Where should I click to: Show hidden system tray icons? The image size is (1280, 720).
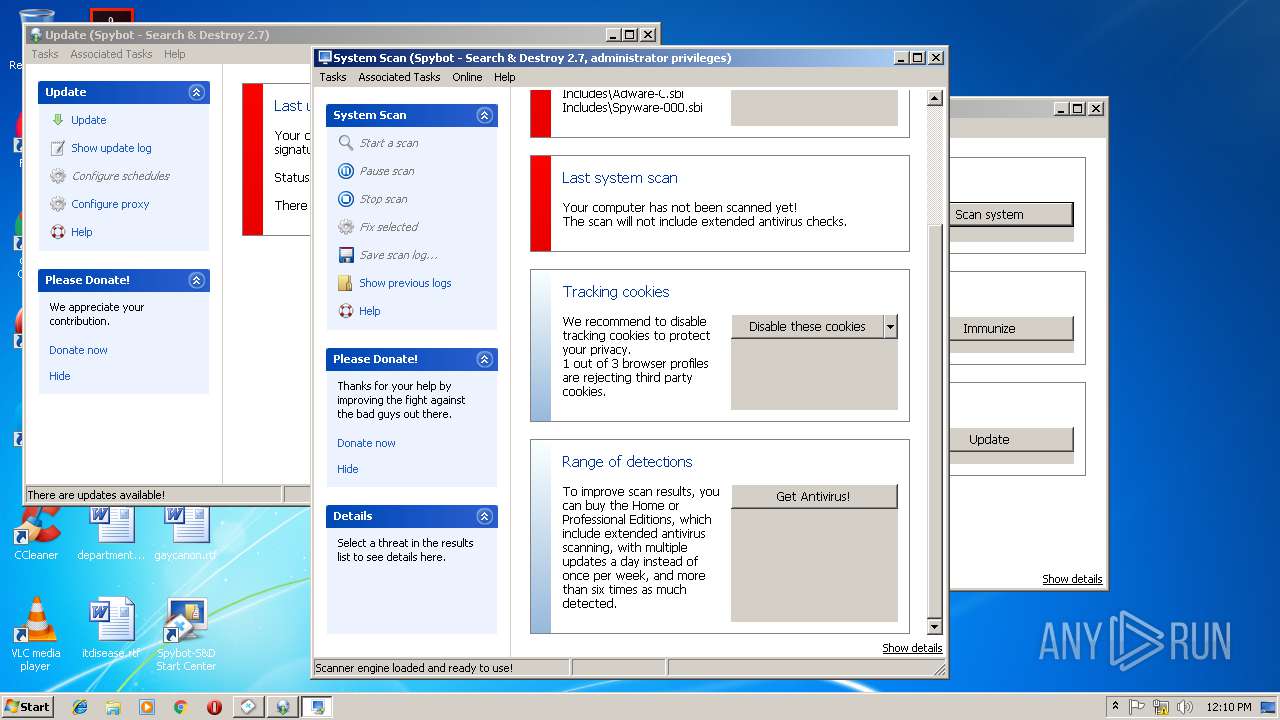[x=1115, y=707]
